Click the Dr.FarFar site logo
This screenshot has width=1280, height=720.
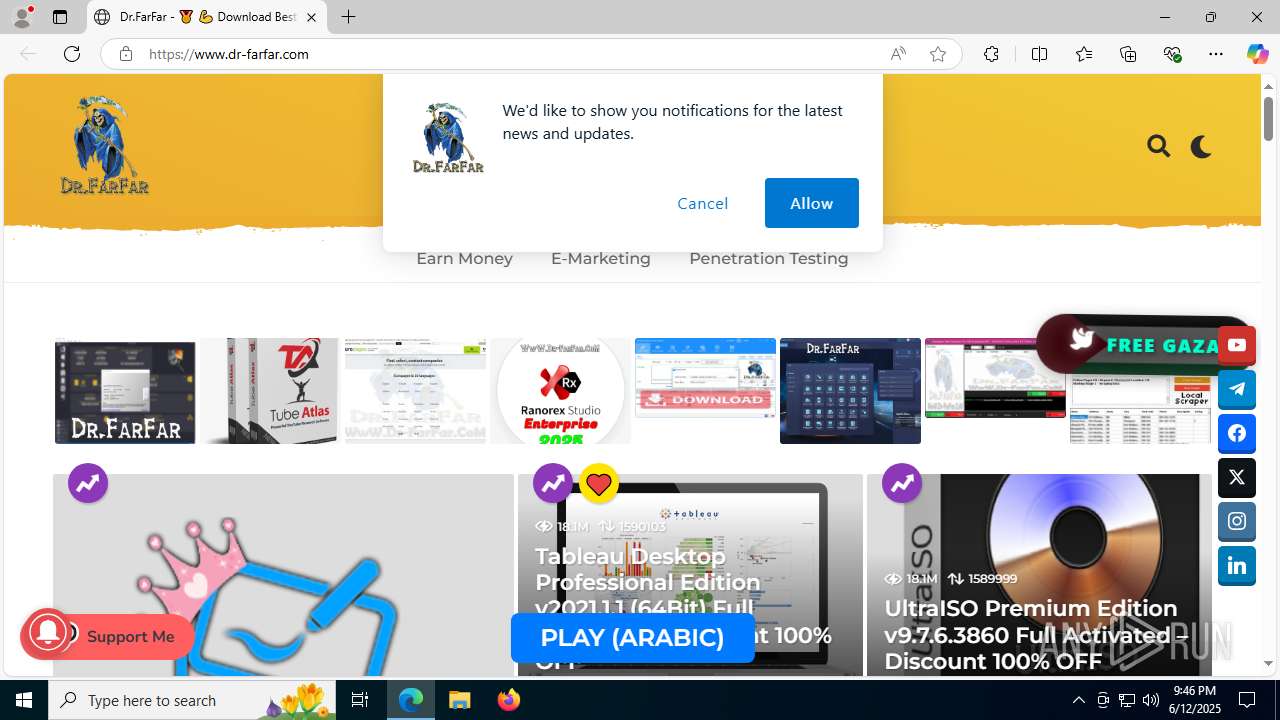[104, 145]
